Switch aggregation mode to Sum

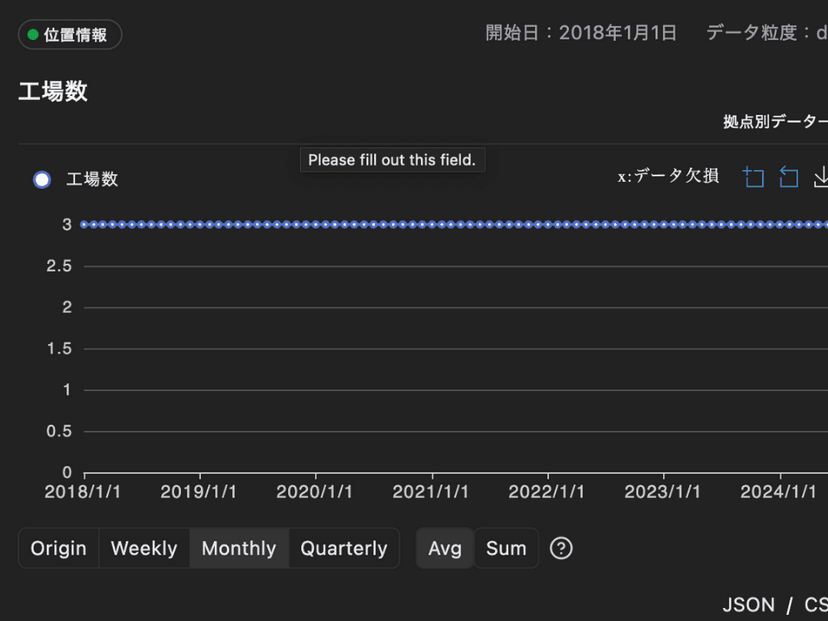pos(506,548)
